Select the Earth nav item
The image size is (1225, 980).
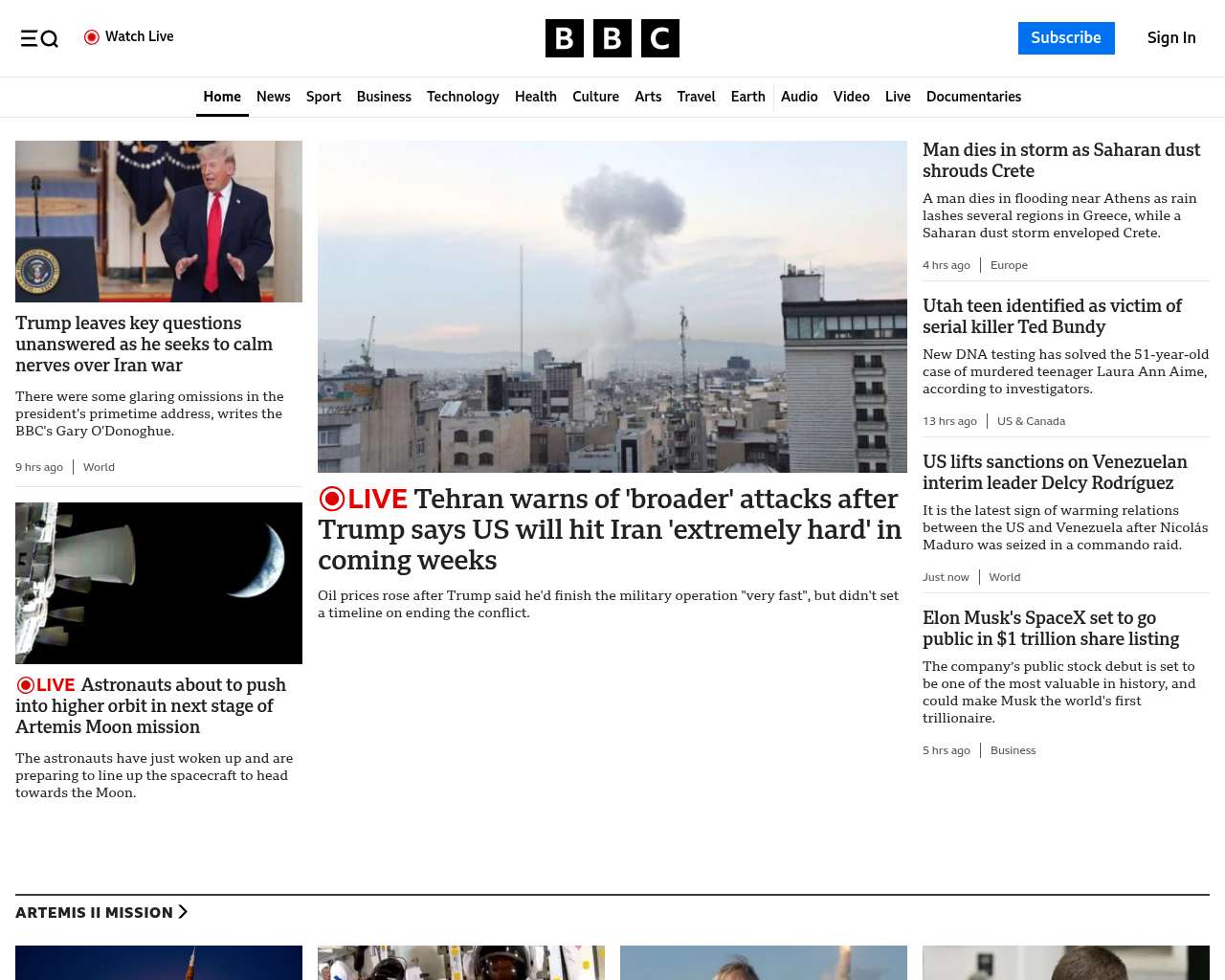point(747,97)
